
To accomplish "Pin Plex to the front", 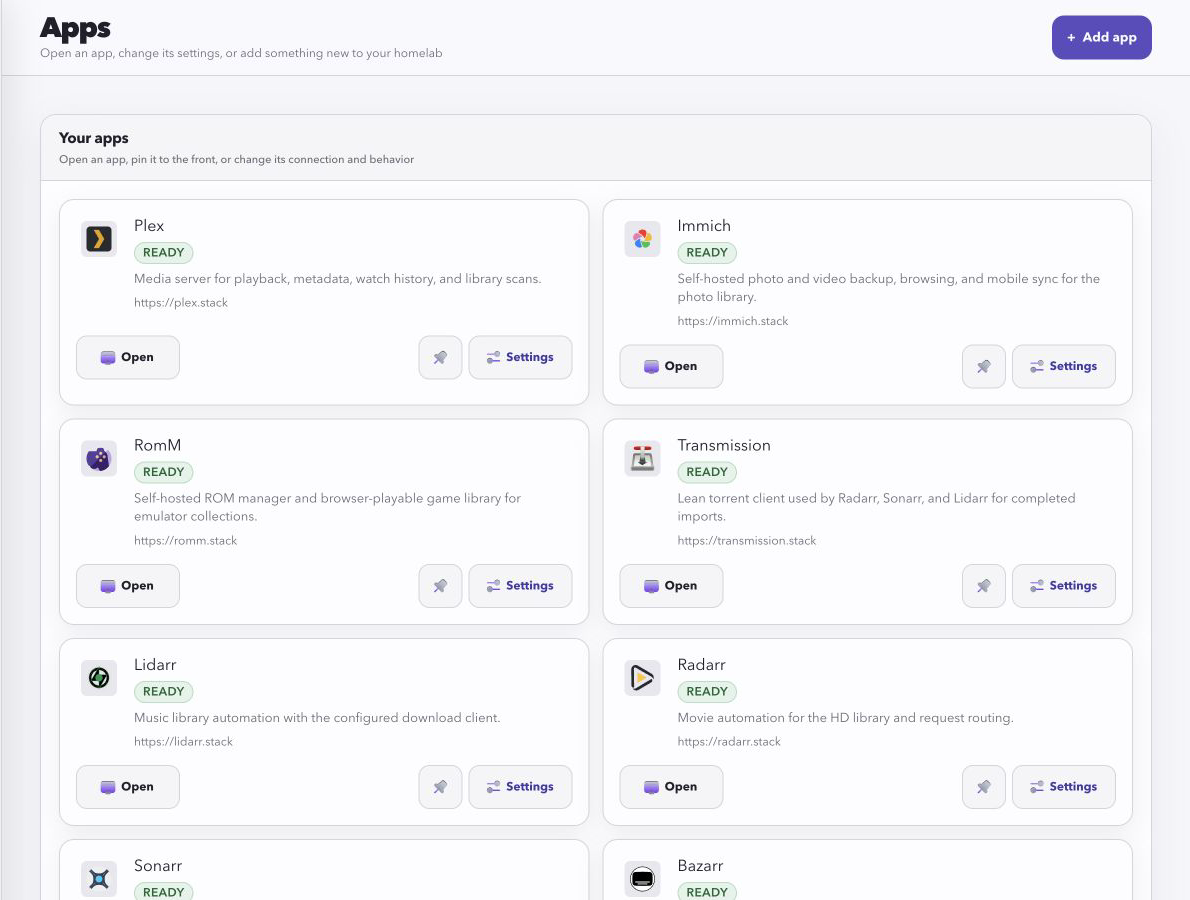I will 440,357.
